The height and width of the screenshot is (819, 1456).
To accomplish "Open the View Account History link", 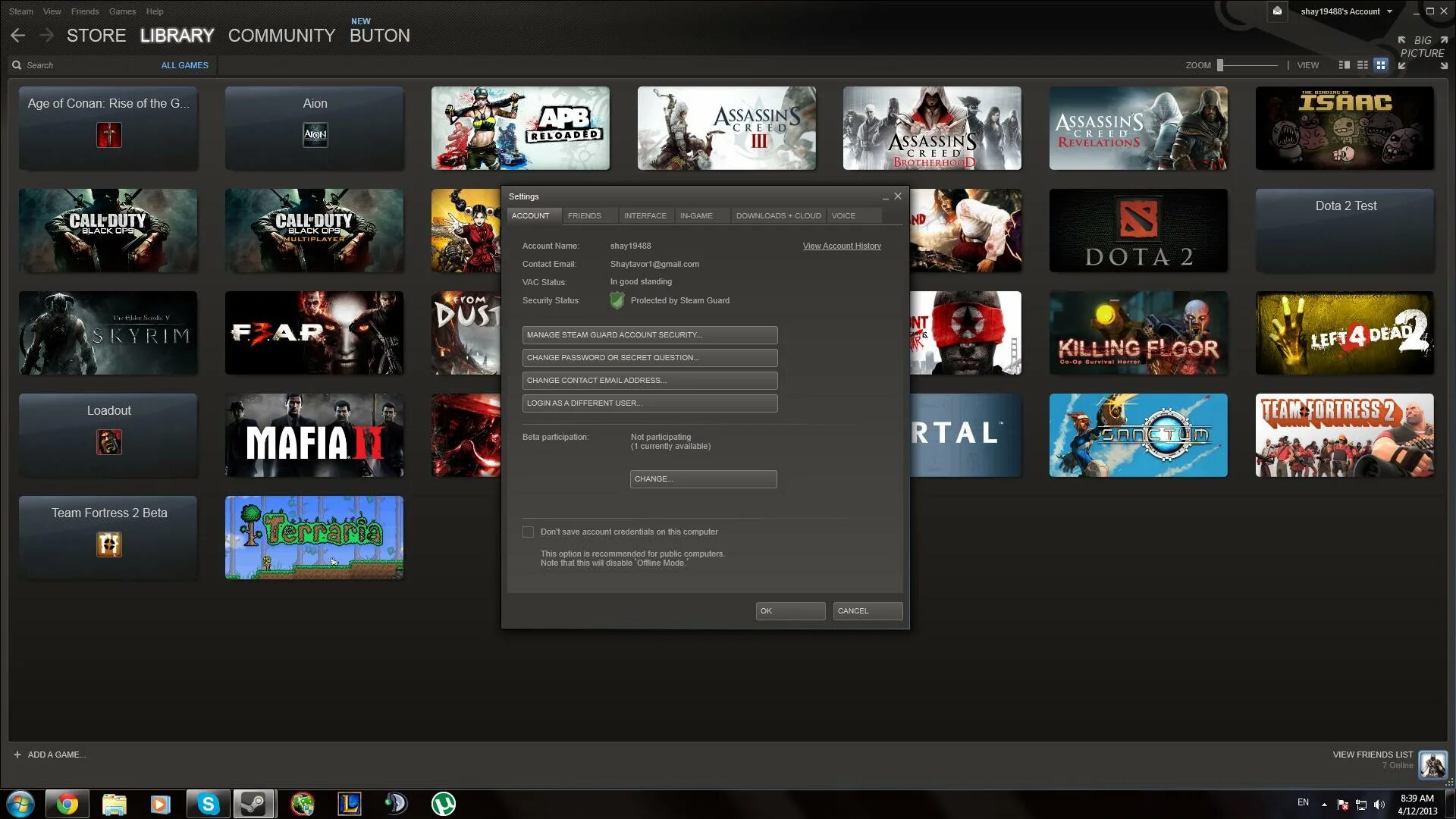I will point(842,246).
